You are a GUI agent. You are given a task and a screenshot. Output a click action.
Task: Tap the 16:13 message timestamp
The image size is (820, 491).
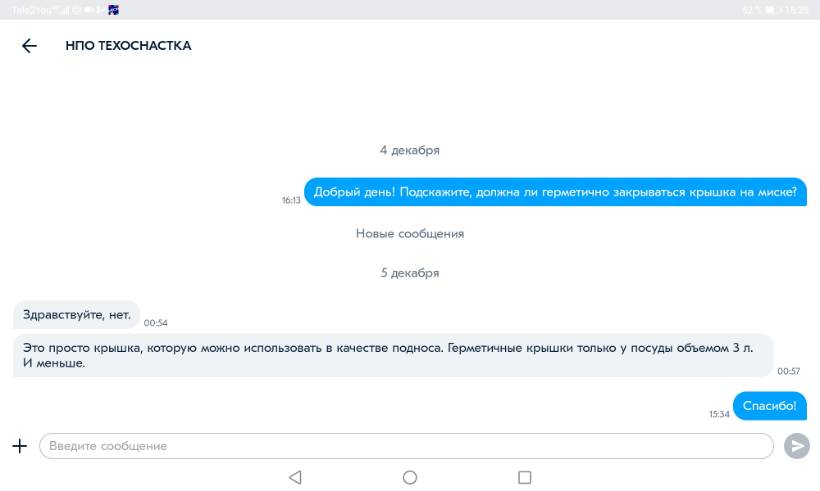point(291,201)
